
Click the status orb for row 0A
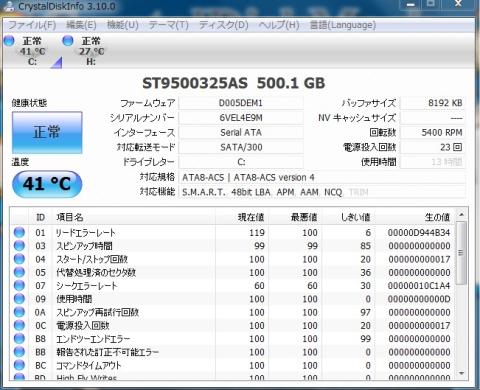[x=19, y=312]
